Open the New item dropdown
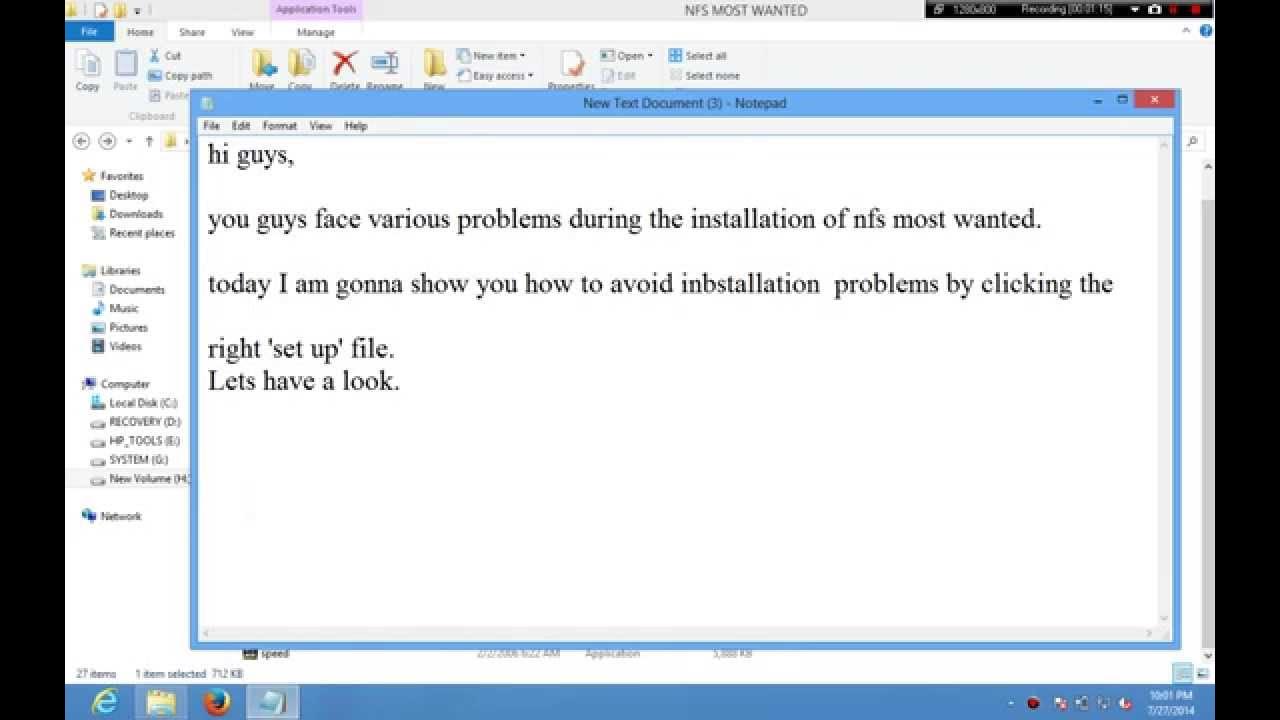 pyautogui.click(x=491, y=56)
